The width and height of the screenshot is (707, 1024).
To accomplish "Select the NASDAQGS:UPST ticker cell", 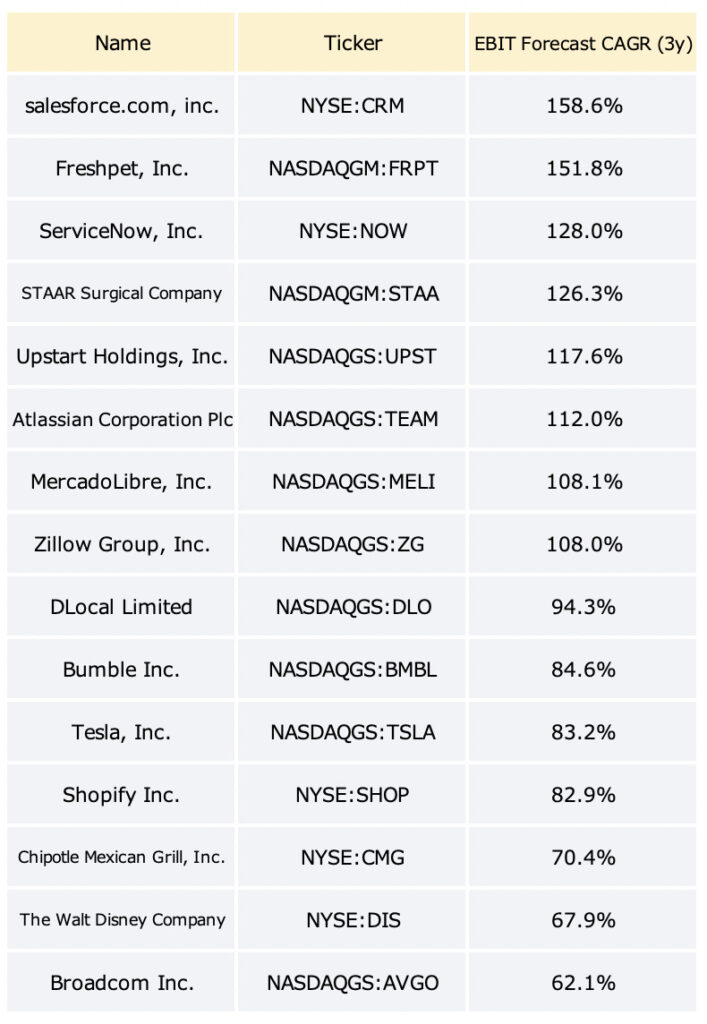I will (352, 356).
